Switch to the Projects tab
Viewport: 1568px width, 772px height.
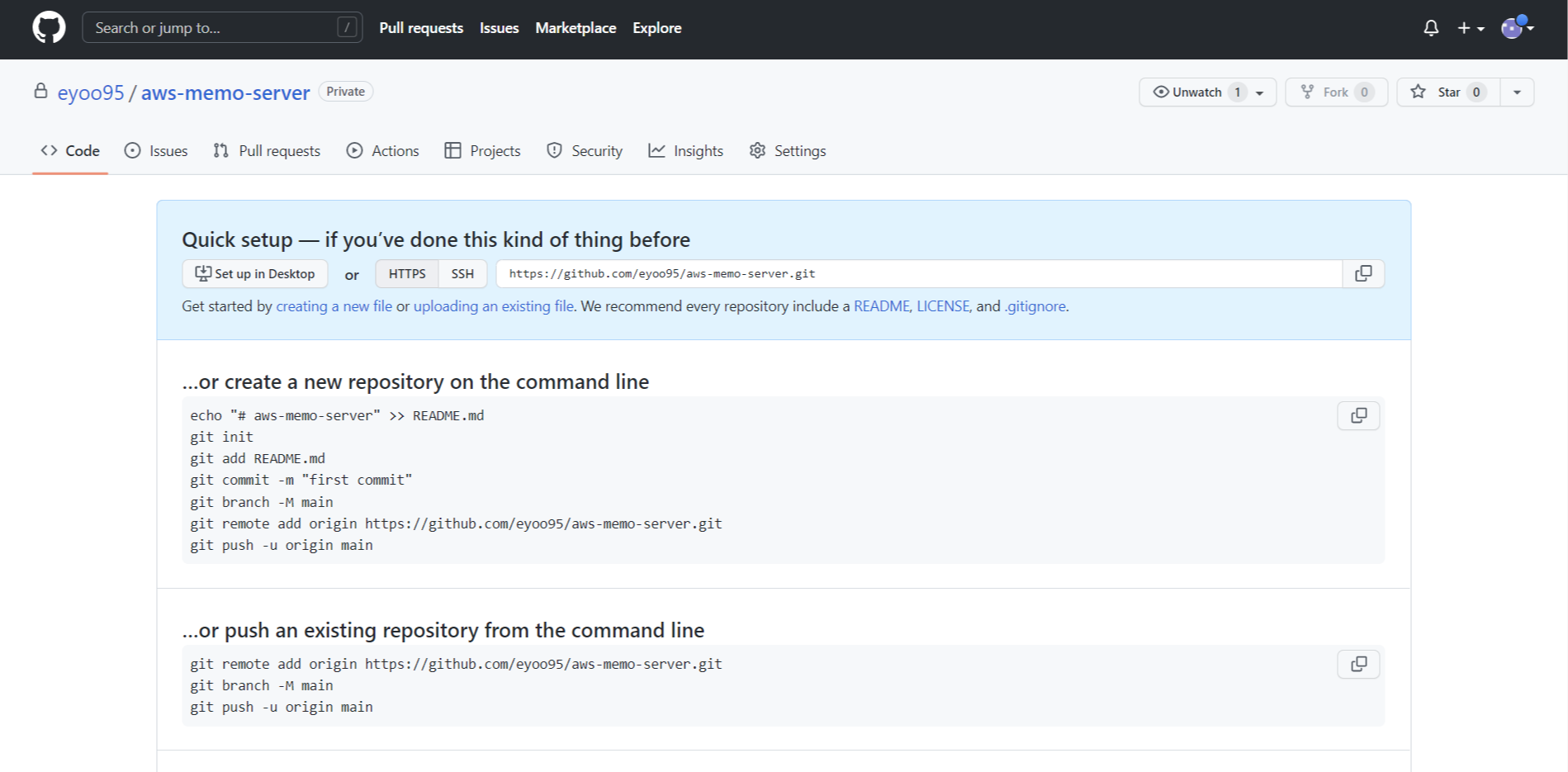pos(483,151)
